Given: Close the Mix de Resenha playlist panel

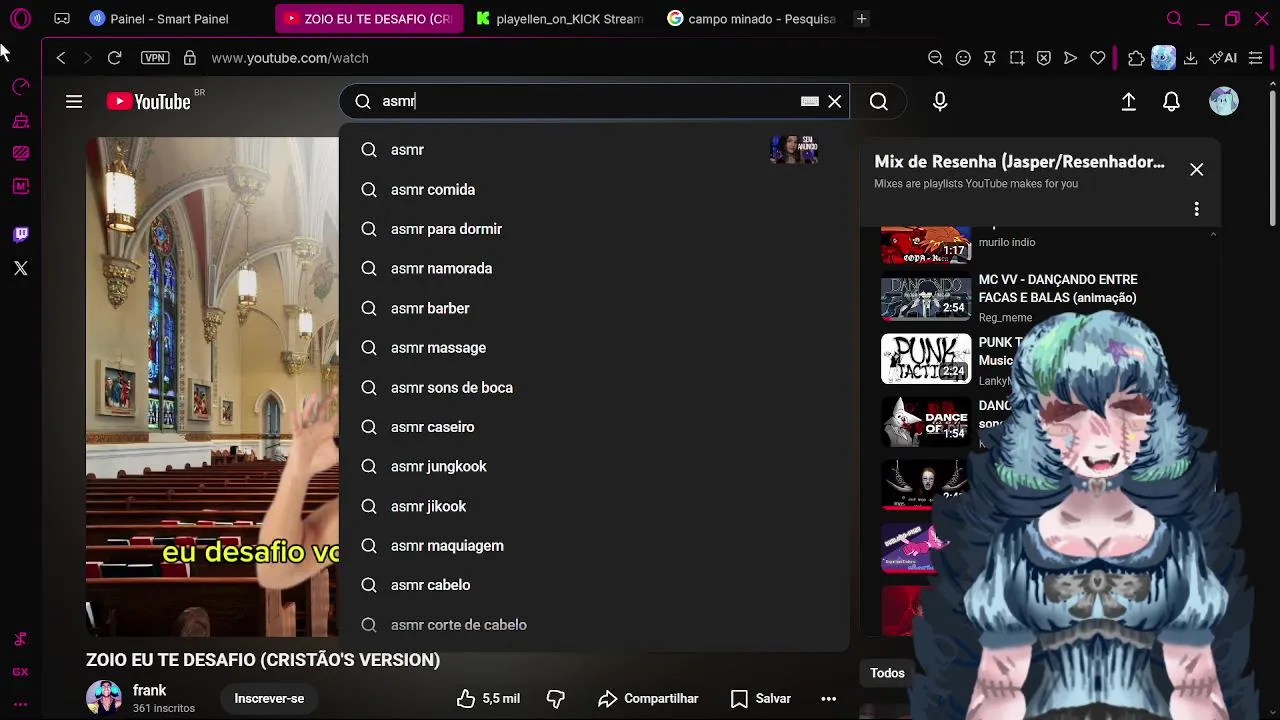Looking at the screenshot, I should point(1196,169).
